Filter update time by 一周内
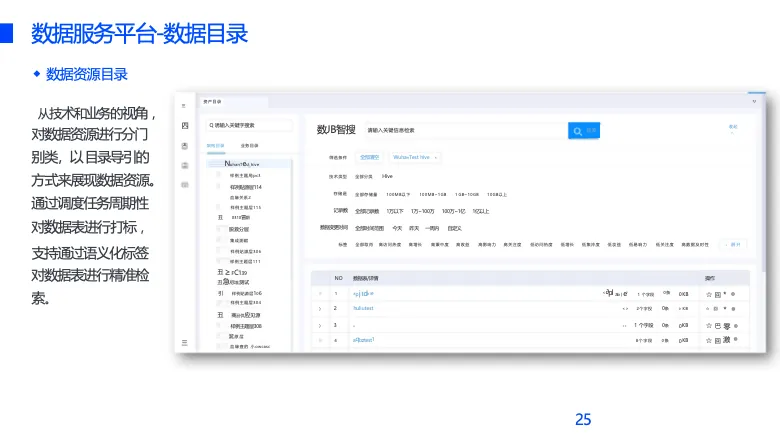This screenshot has height=439, width=780. 432,228
